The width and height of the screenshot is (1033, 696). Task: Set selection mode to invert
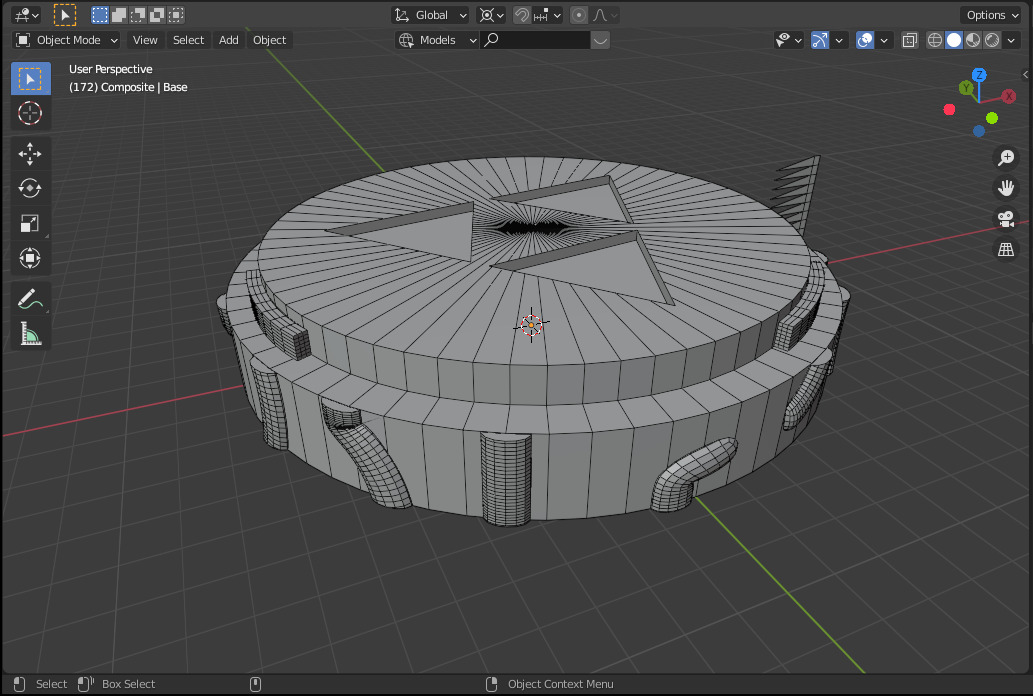[x=157, y=15]
